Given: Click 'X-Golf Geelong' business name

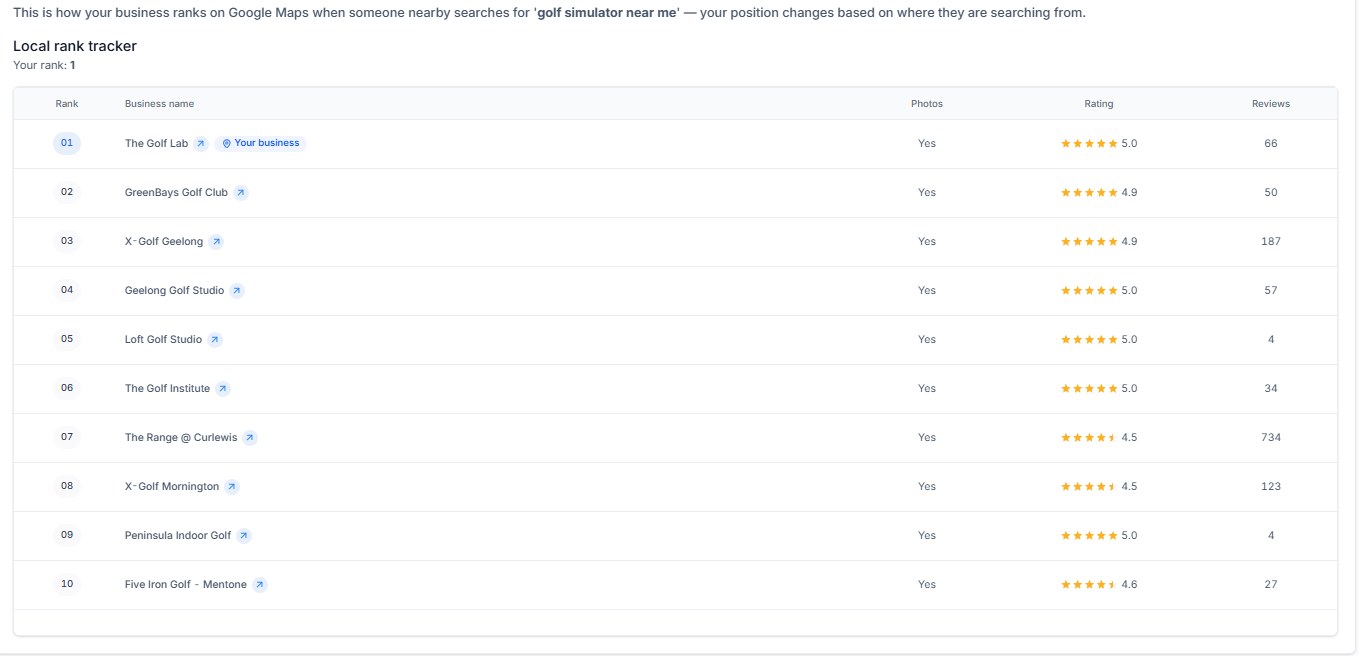Looking at the screenshot, I should (164, 241).
